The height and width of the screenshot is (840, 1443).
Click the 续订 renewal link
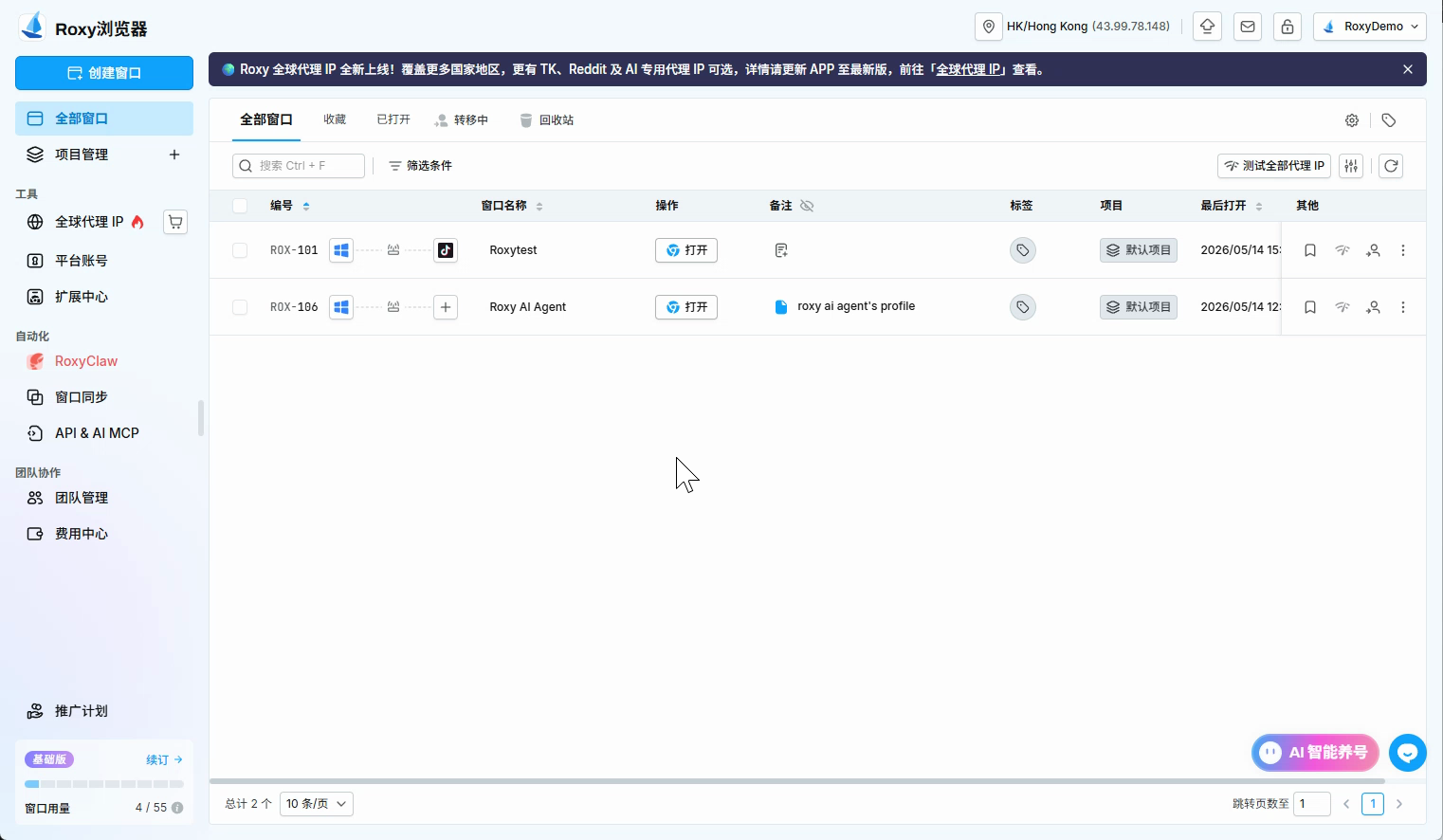164,759
